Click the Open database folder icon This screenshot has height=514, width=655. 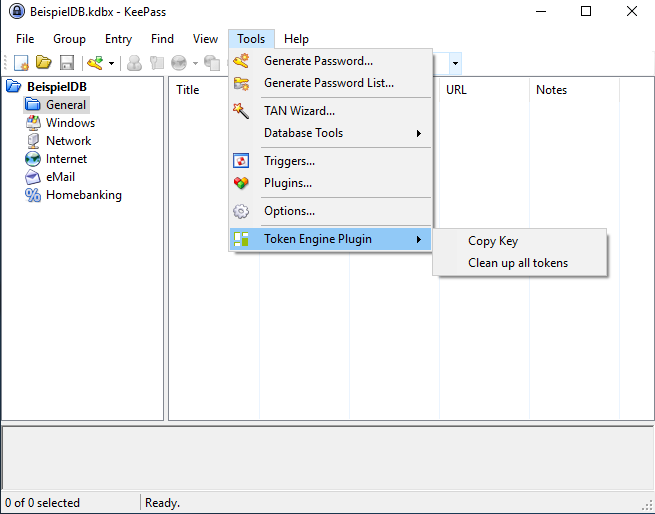[x=43, y=63]
